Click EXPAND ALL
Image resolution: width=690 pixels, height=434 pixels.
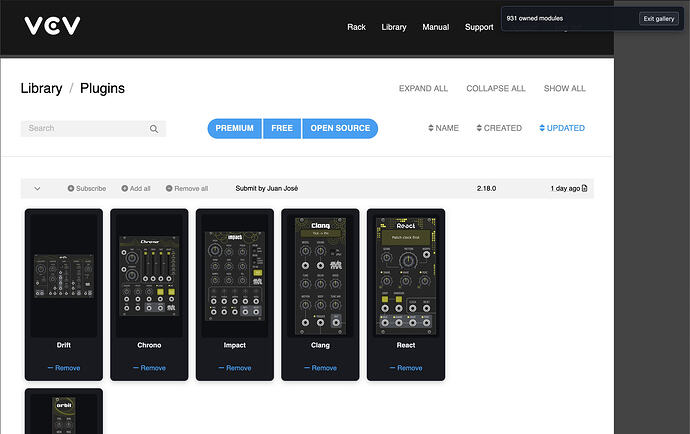(x=423, y=88)
